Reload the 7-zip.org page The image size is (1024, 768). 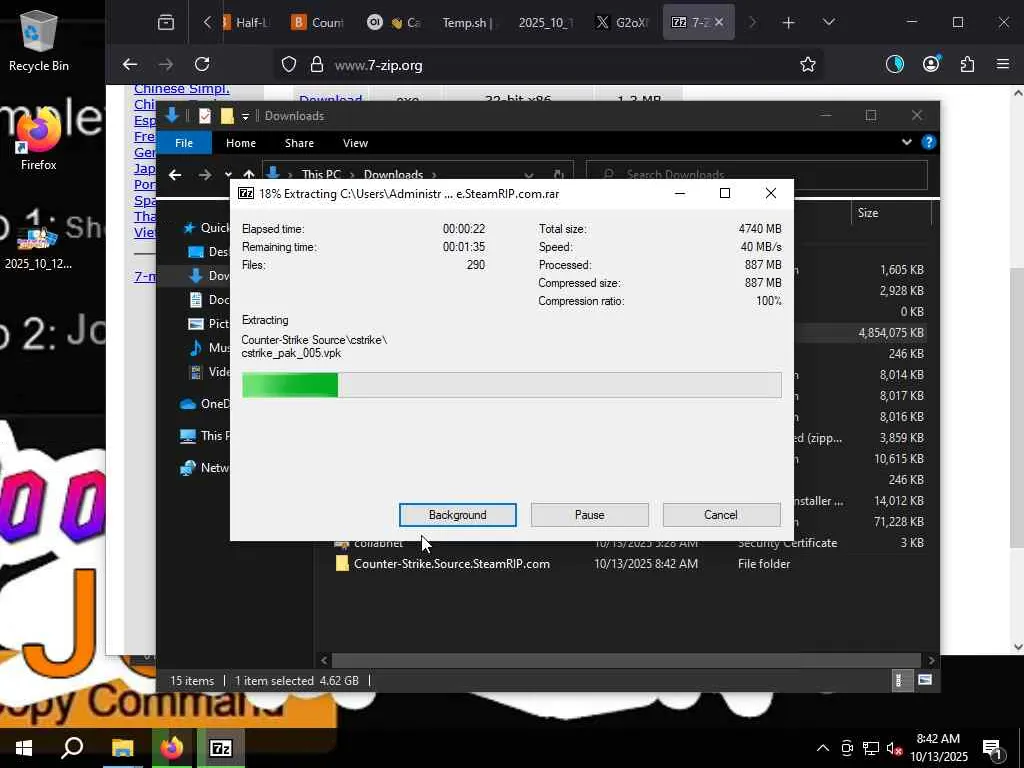click(202, 64)
